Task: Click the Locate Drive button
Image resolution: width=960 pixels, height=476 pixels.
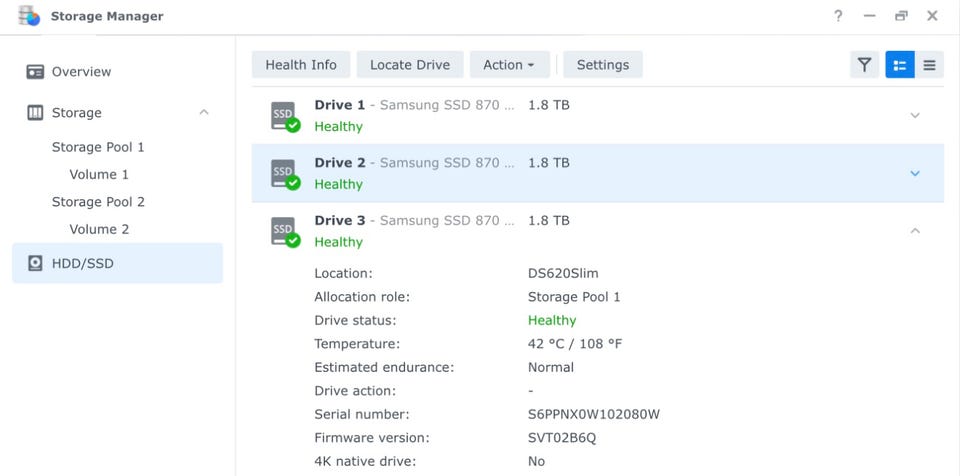Action: click(410, 65)
